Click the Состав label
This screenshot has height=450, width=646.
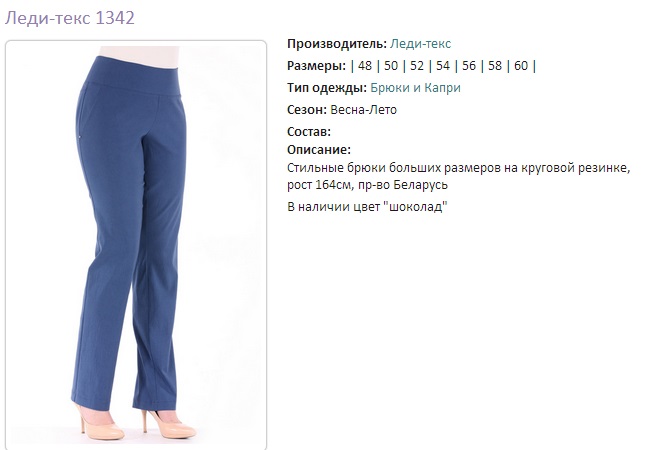coord(309,132)
